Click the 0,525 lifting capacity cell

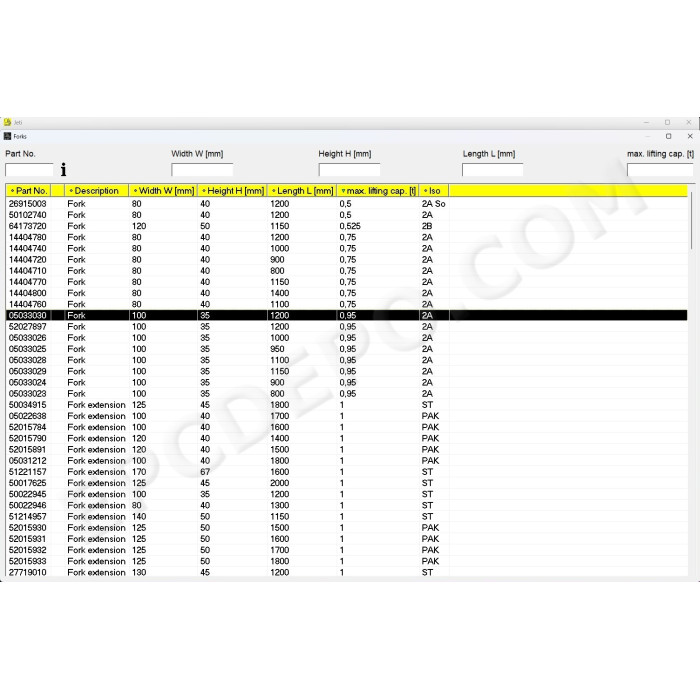tap(350, 226)
